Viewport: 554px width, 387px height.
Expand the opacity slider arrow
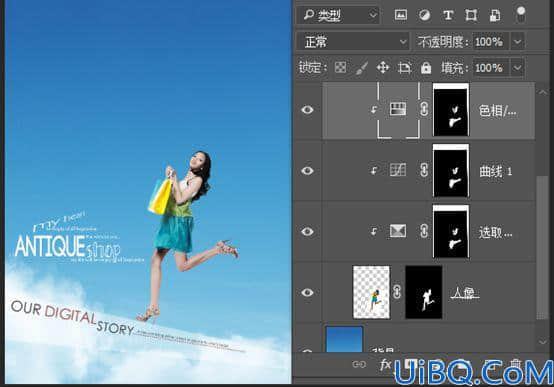click(x=518, y=42)
